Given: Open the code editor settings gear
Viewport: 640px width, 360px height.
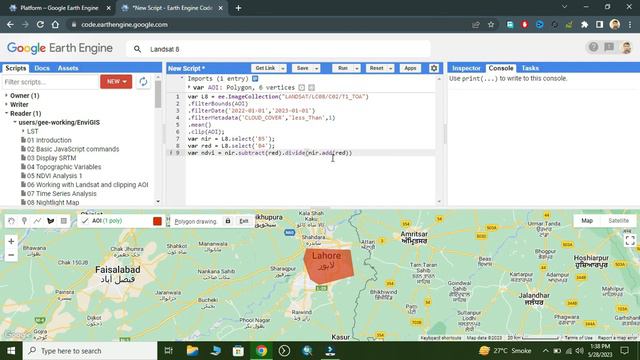Looking at the screenshot, I should click(434, 68).
